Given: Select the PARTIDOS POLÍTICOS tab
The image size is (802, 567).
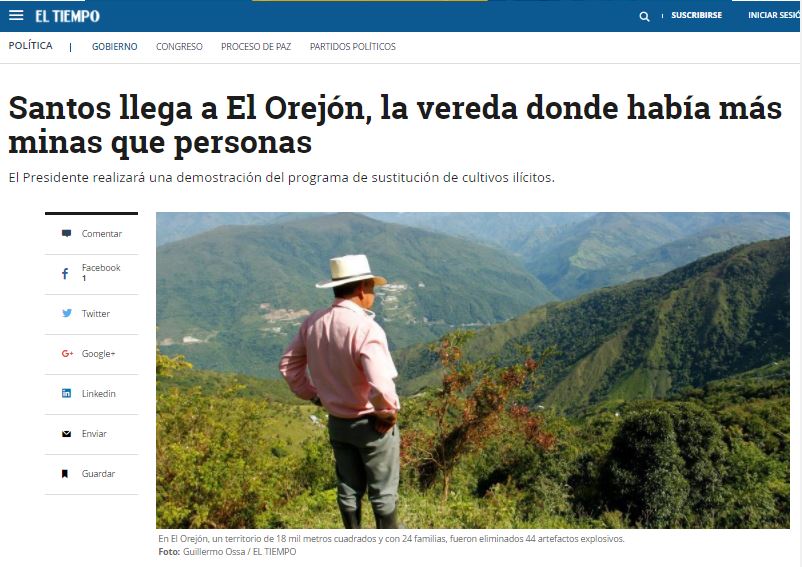Looking at the screenshot, I should coord(352,47).
